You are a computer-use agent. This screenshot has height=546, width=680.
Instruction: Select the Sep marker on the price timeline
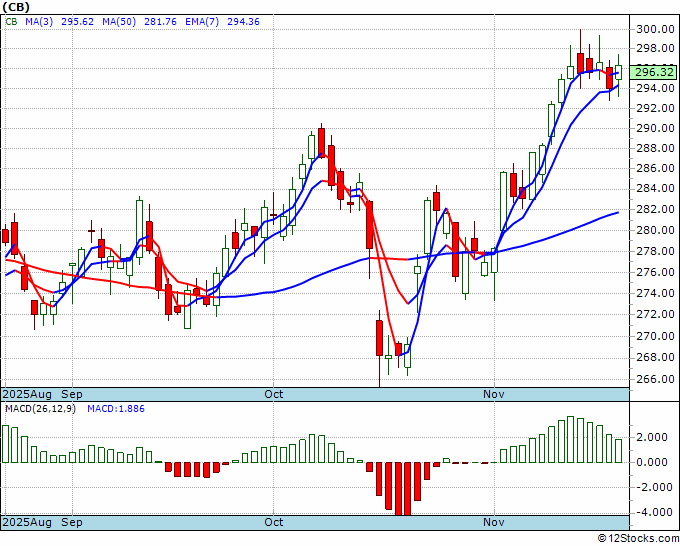click(x=72, y=394)
